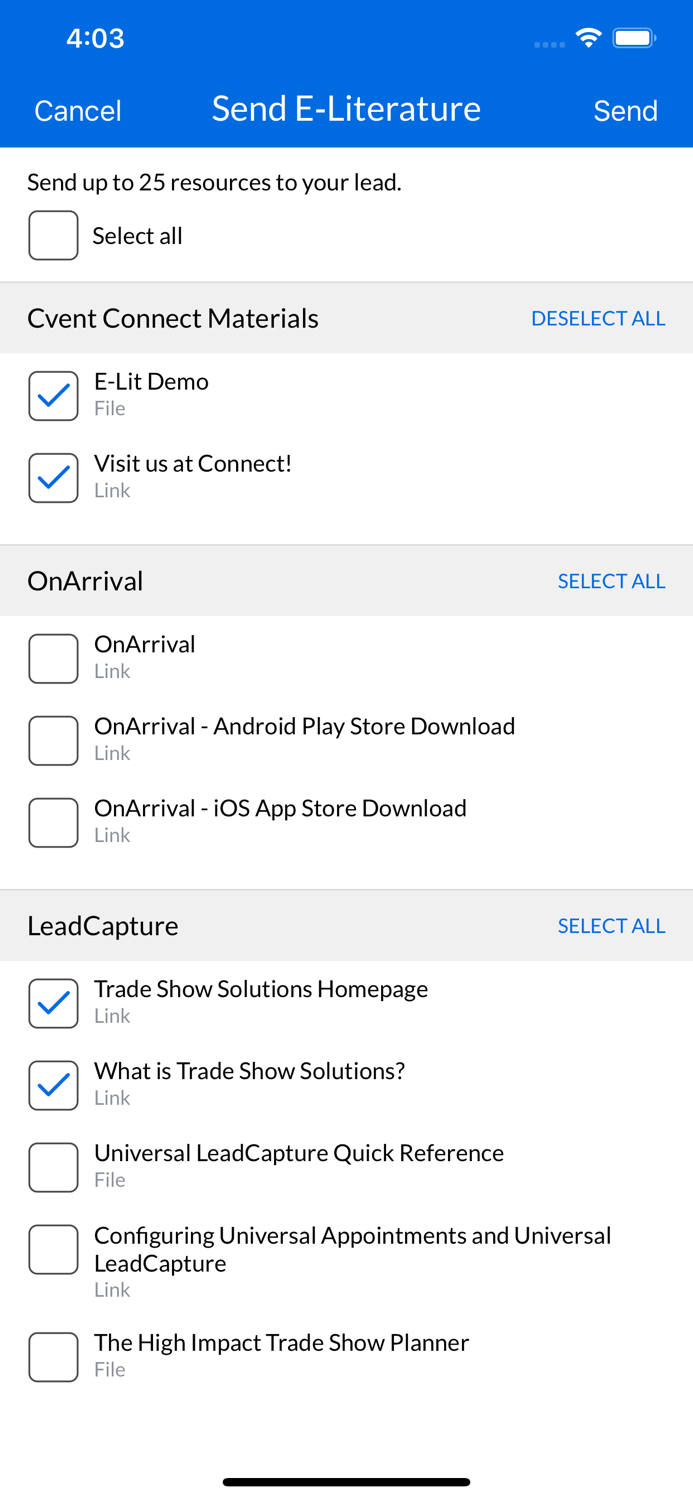The height and width of the screenshot is (1500, 693).
Task: Tap the cellular signal dots indicator
Action: click(548, 44)
